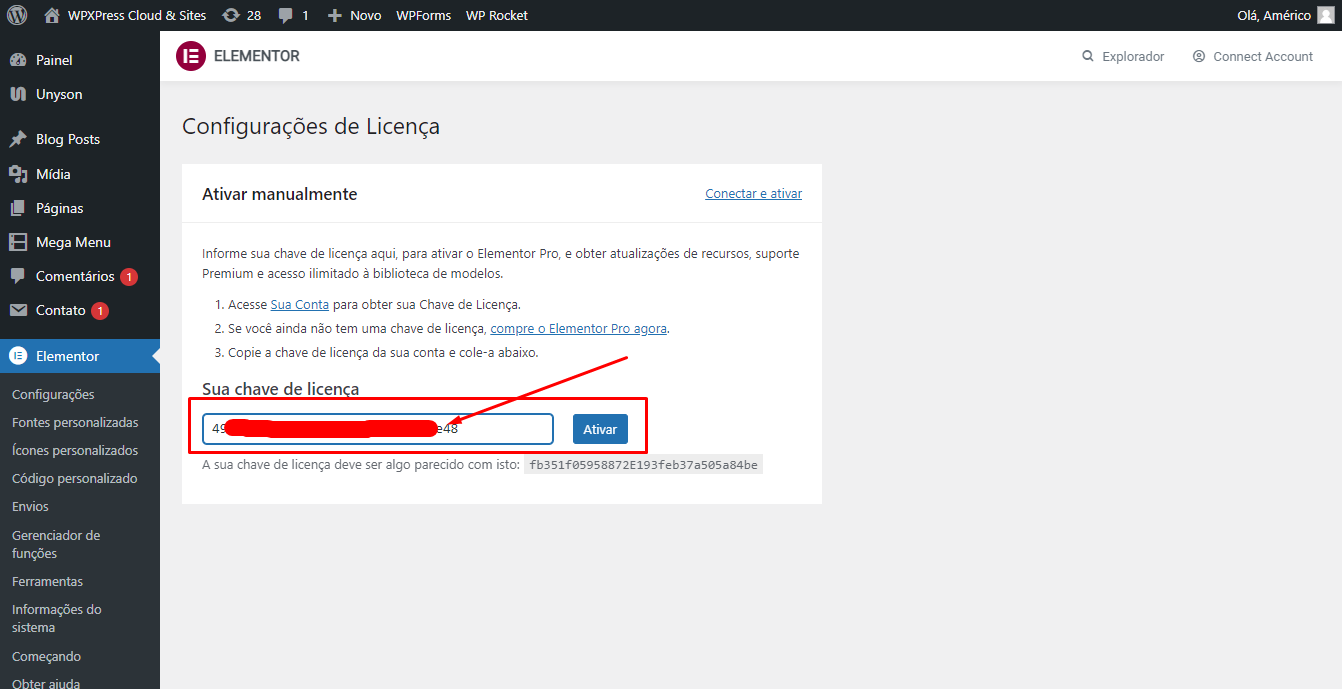
Task: Click Explorador in the Elementor header
Action: click(1133, 57)
